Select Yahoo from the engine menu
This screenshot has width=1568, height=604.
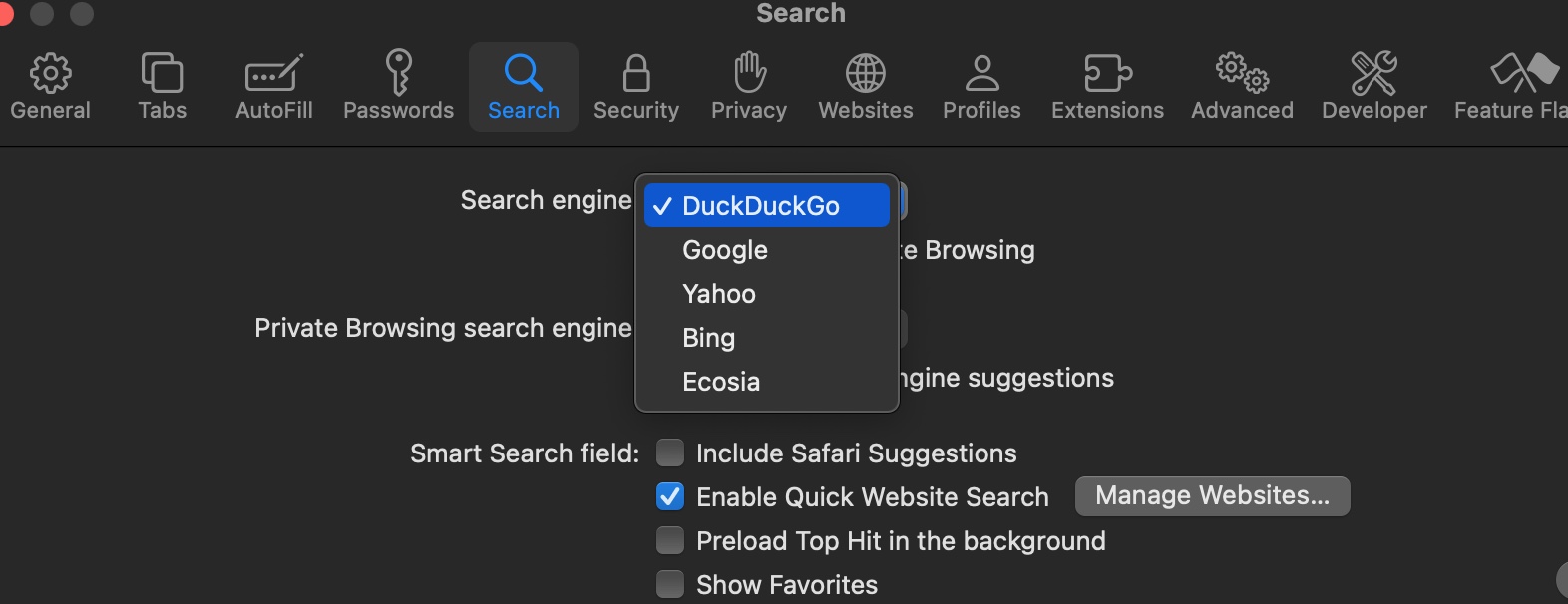tap(719, 294)
